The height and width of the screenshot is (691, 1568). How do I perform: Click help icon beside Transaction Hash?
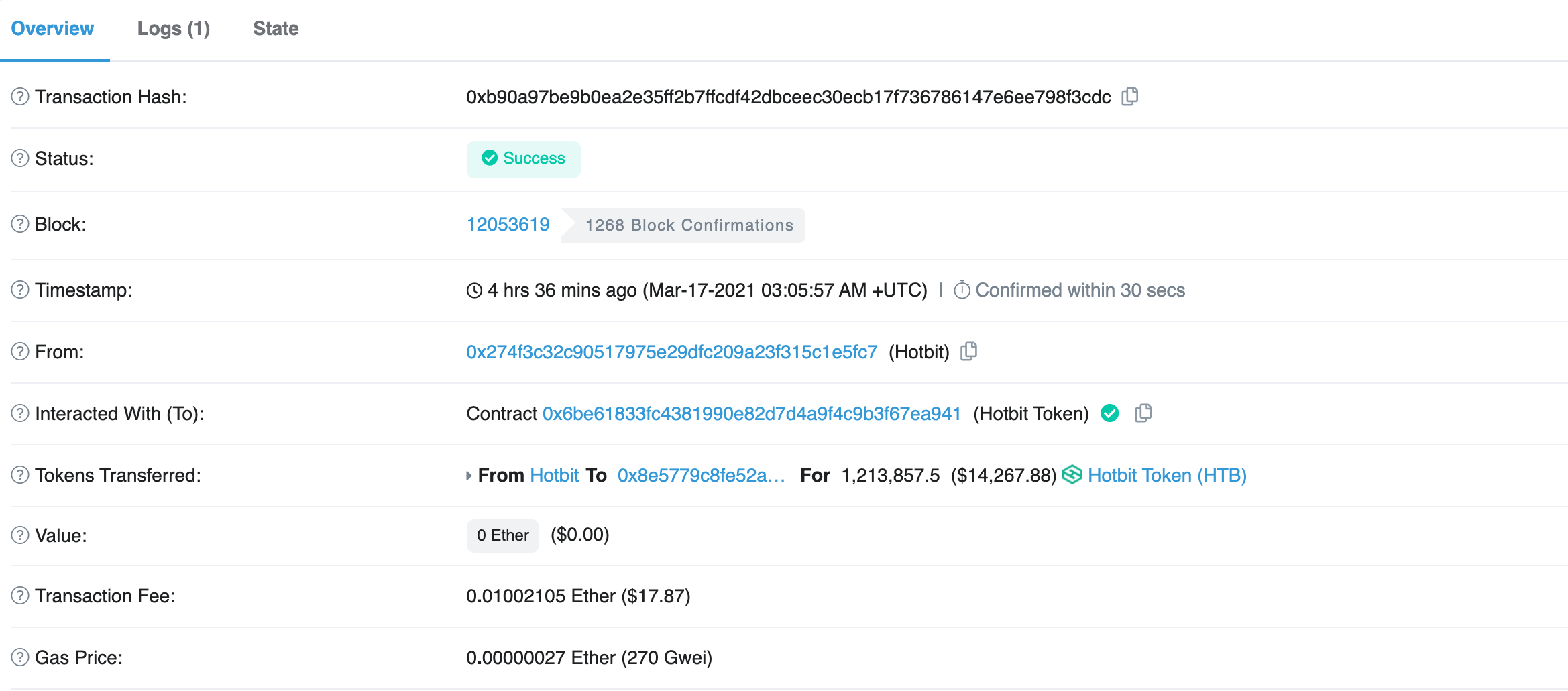point(20,97)
